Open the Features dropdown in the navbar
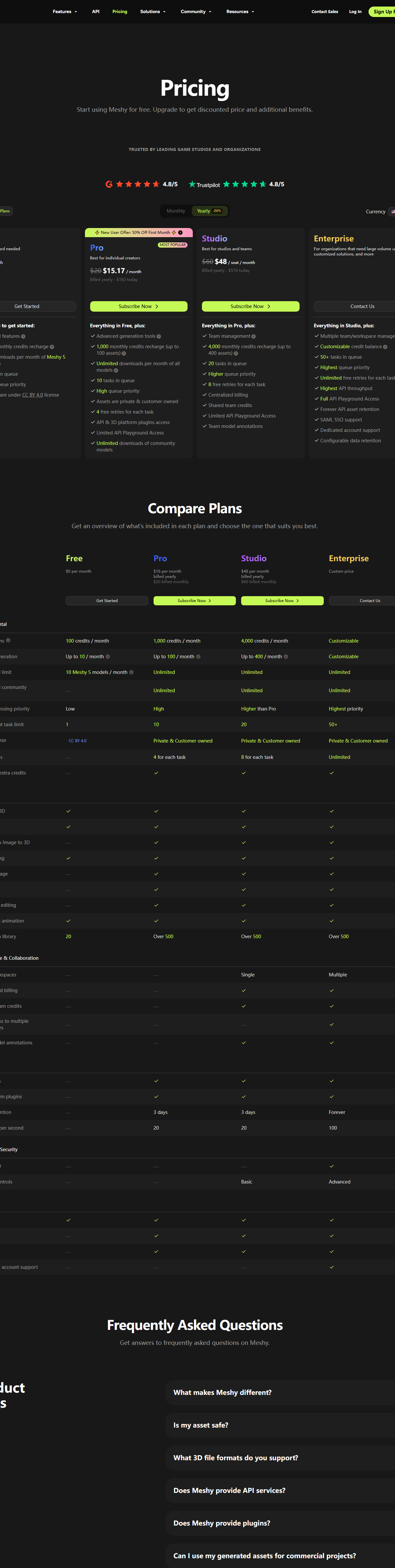The height and width of the screenshot is (1568, 395). coord(64,11)
